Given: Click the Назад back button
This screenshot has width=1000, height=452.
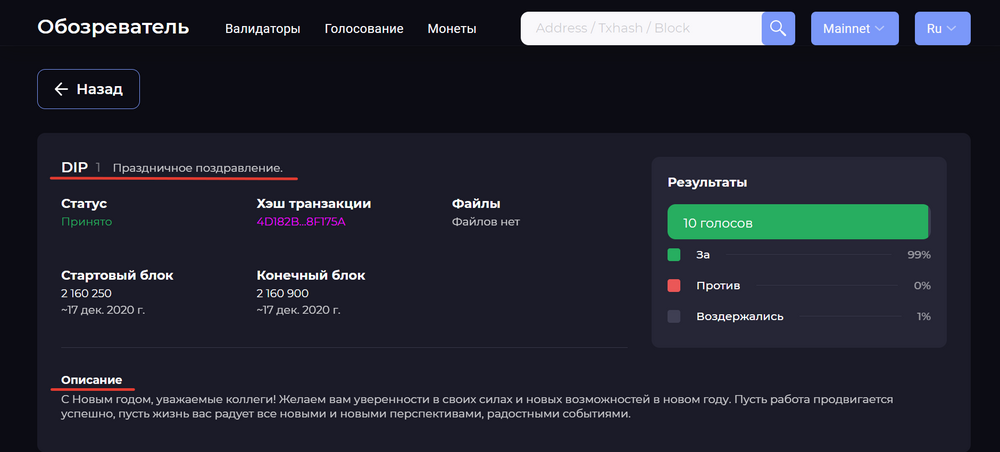Looking at the screenshot, I should (89, 89).
